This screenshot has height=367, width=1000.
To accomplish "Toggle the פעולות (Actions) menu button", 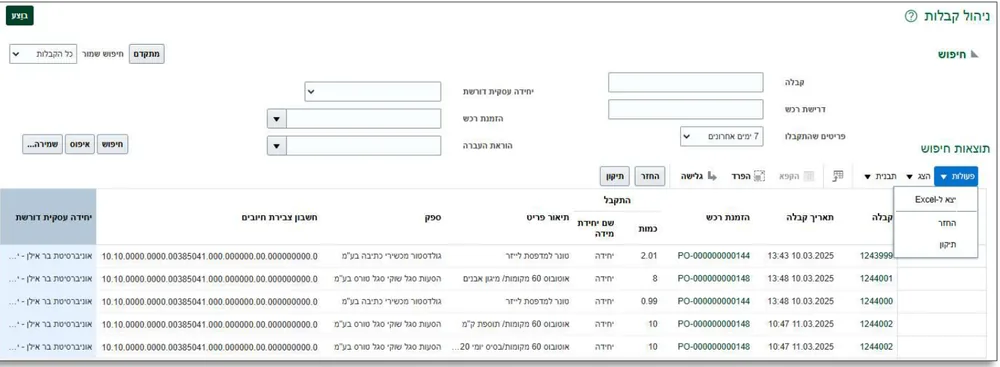I will tap(956, 176).
